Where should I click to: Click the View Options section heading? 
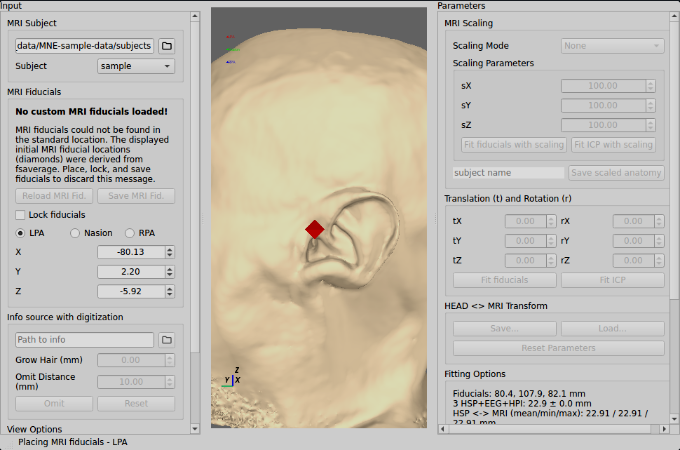click(34, 429)
